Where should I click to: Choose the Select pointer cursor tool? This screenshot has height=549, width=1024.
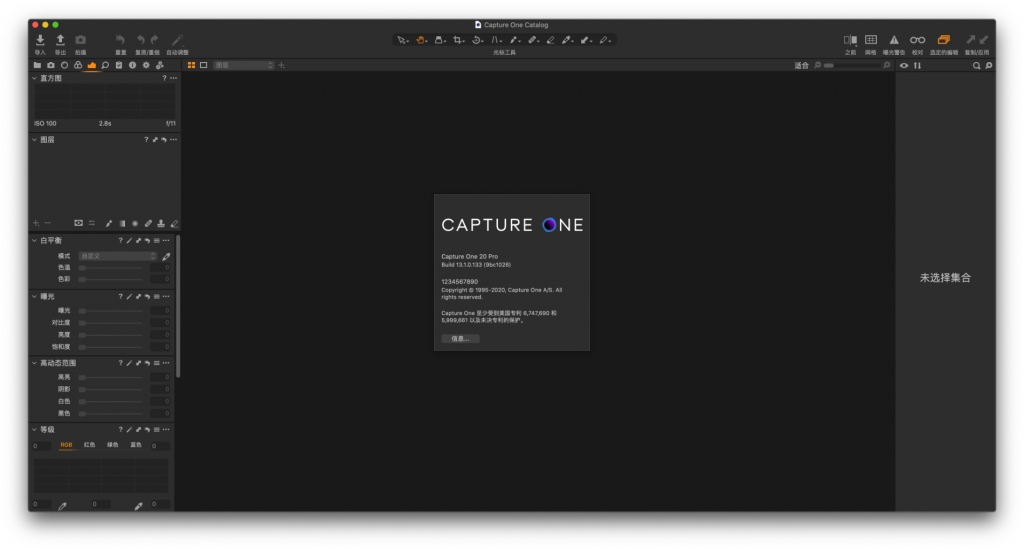click(402, 40)
